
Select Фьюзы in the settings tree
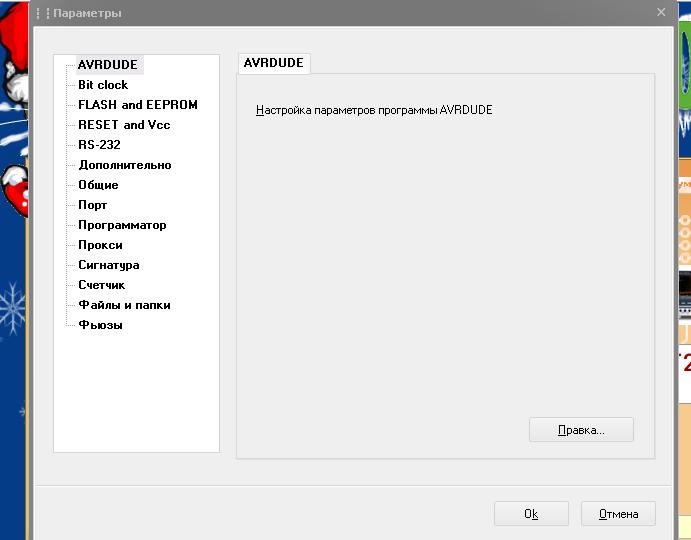(x=100, y=325)
